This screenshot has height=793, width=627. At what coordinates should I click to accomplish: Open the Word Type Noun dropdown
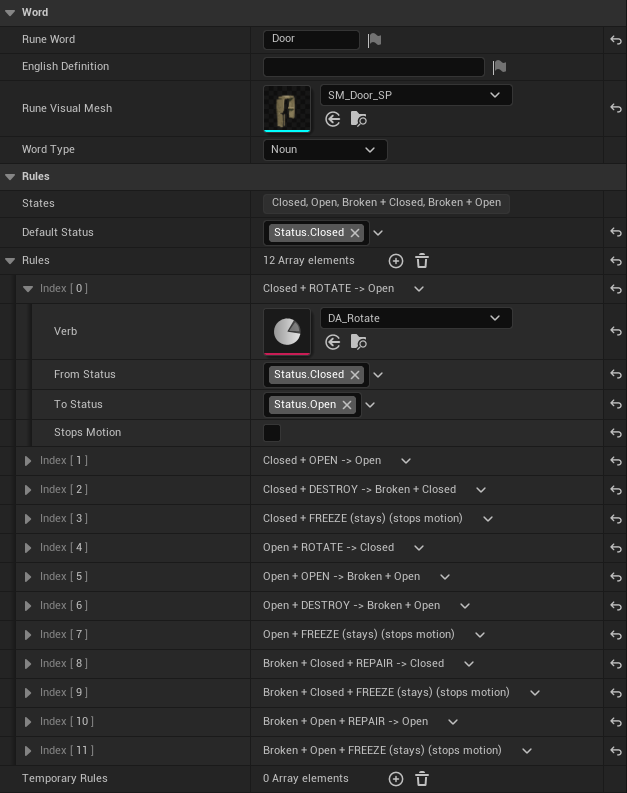325,150
